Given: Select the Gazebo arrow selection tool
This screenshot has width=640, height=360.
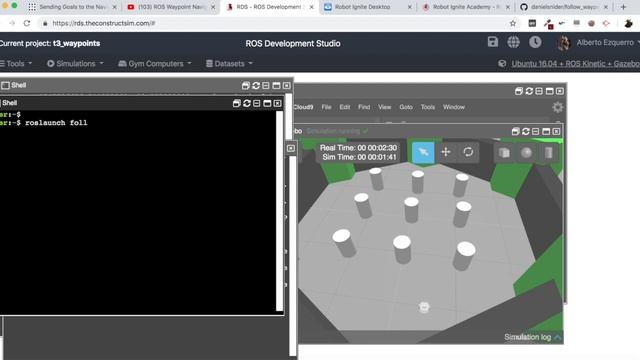Looking at the screenshot, I should click(423, 152).
